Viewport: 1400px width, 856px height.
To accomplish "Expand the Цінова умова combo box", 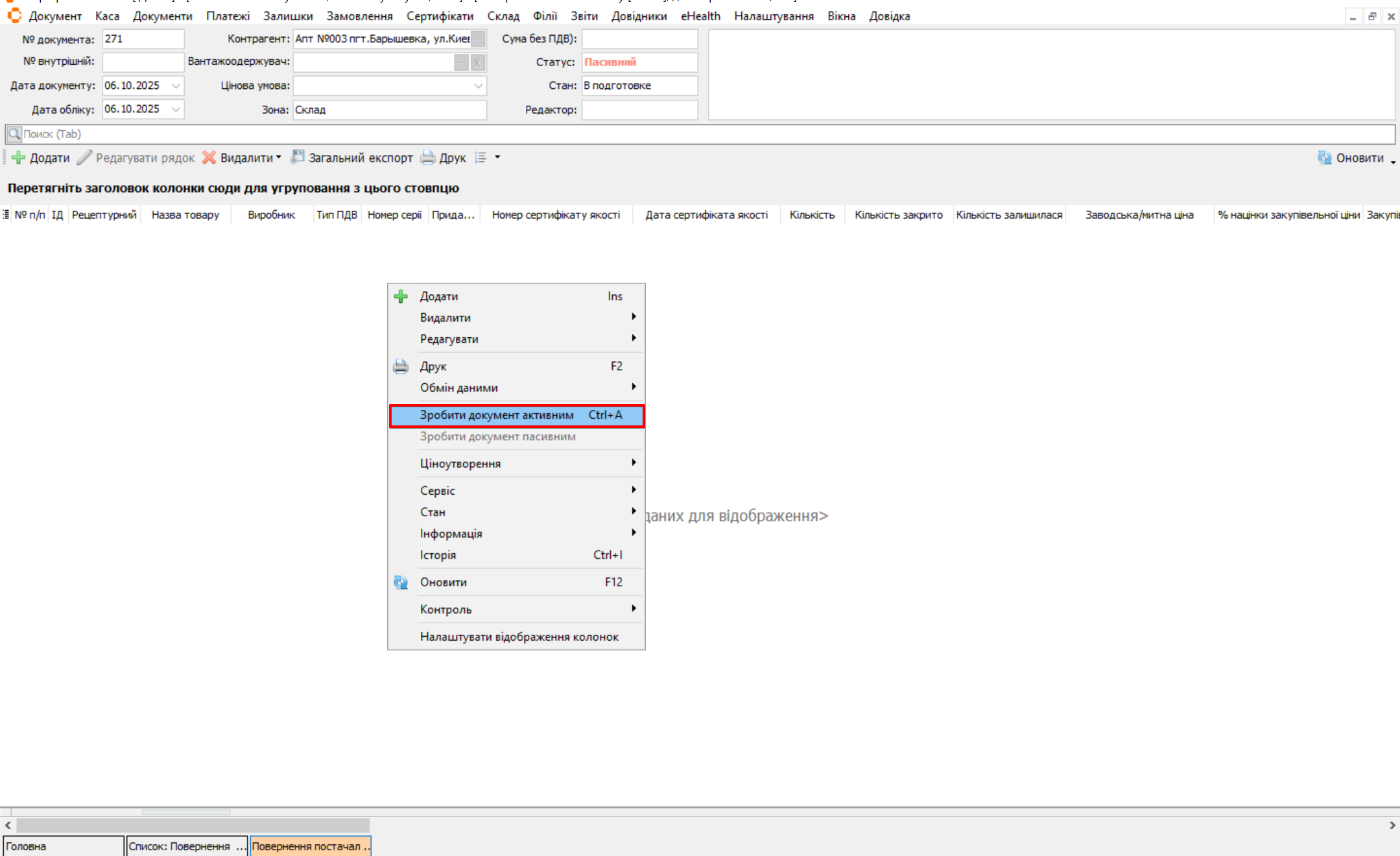I will [478, 86].
